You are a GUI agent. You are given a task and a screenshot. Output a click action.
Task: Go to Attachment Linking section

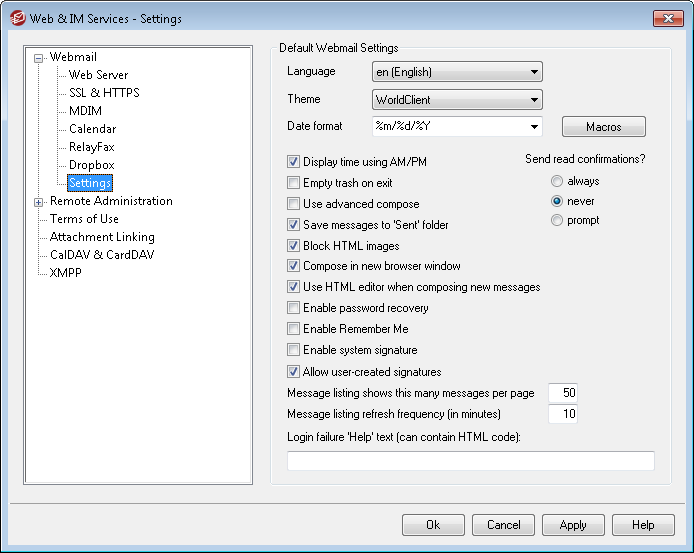[102, 237]
